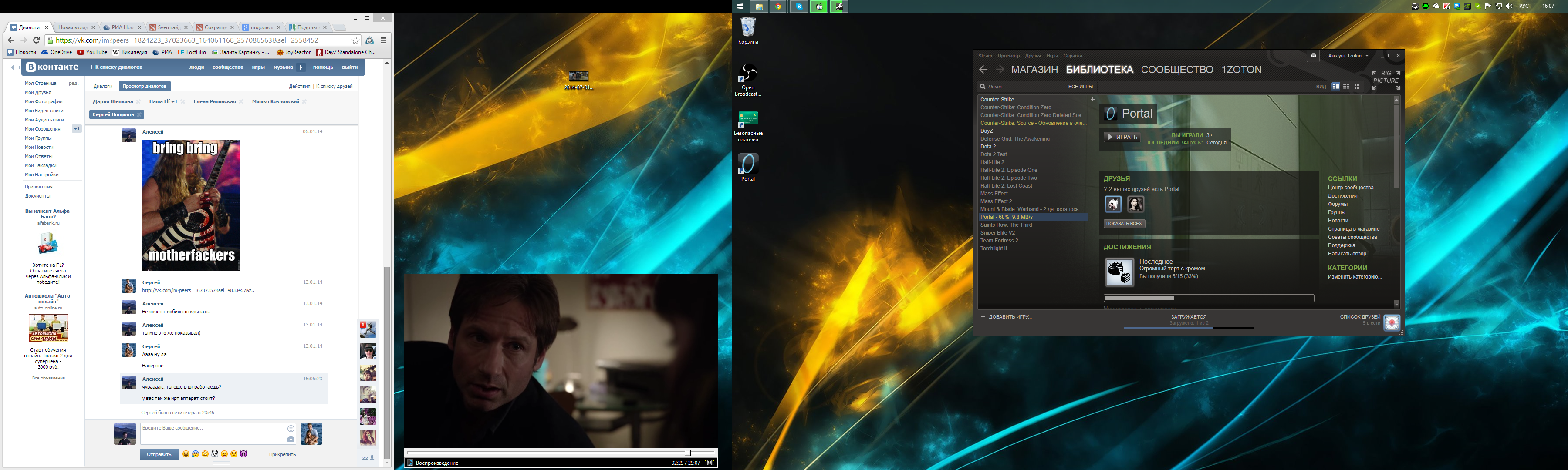Click Steam back navigation arrow
1568x470 pixels.
coord(983,69)
